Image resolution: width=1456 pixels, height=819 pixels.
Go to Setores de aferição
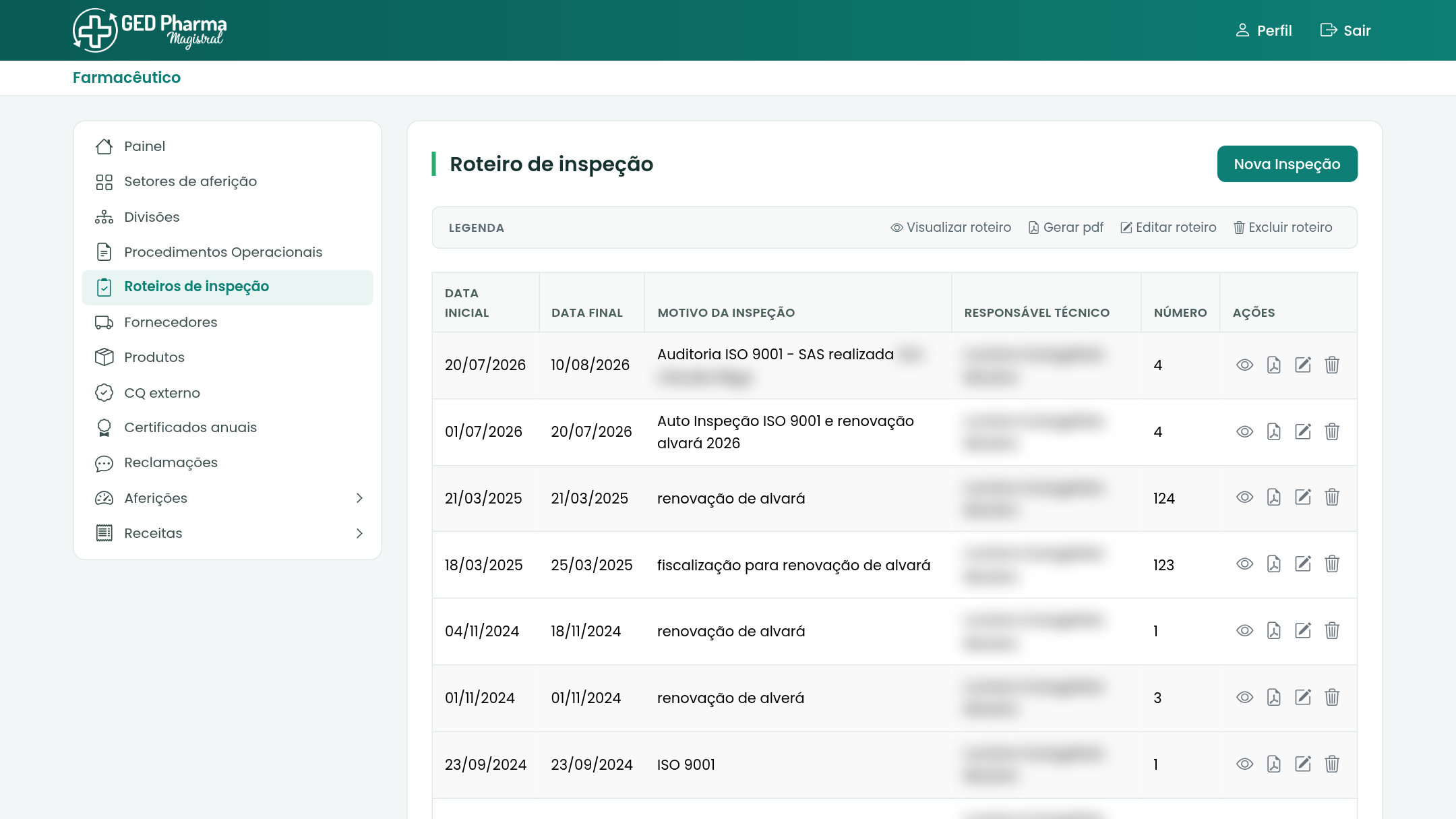click(x=227, y=182)
